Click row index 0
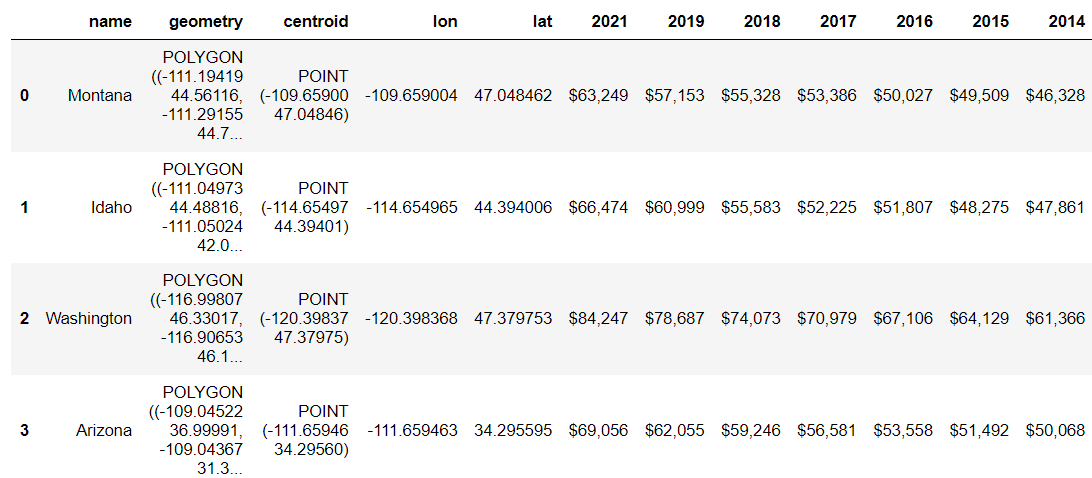The width and height of the screenshot is (1092, 478). pos(24,95)
